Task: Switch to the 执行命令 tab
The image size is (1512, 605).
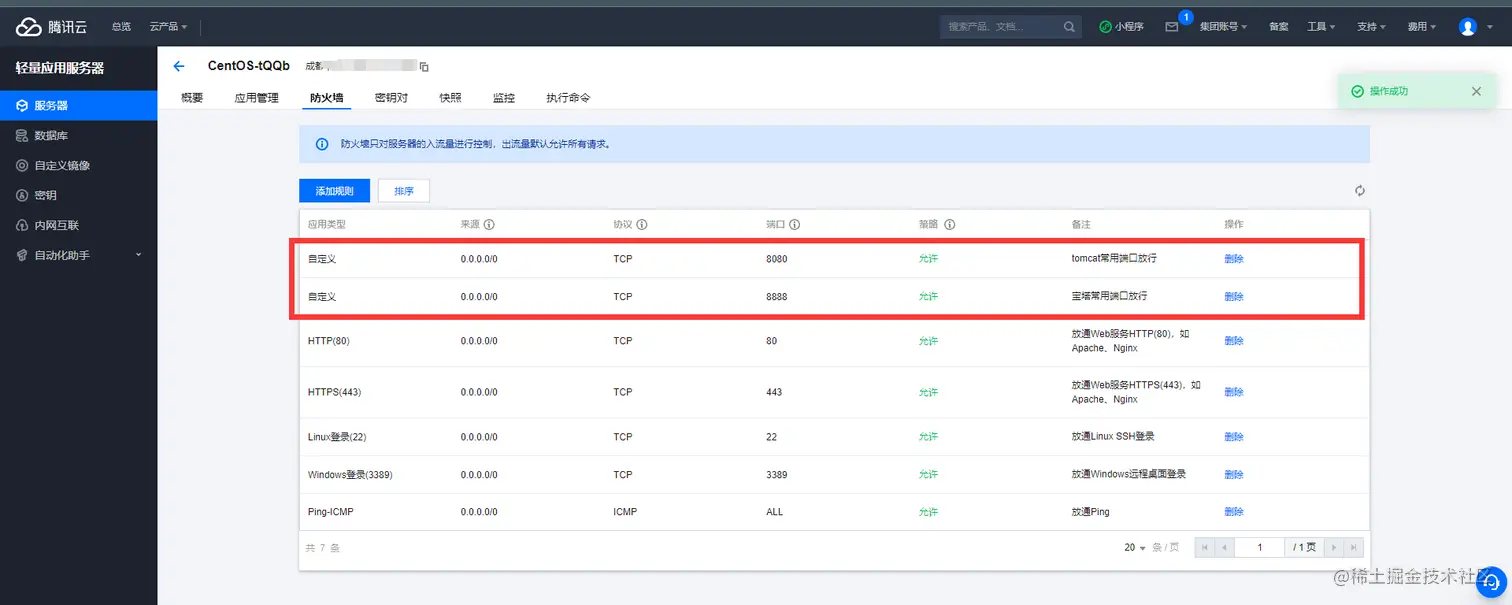Action: point(568,98)
